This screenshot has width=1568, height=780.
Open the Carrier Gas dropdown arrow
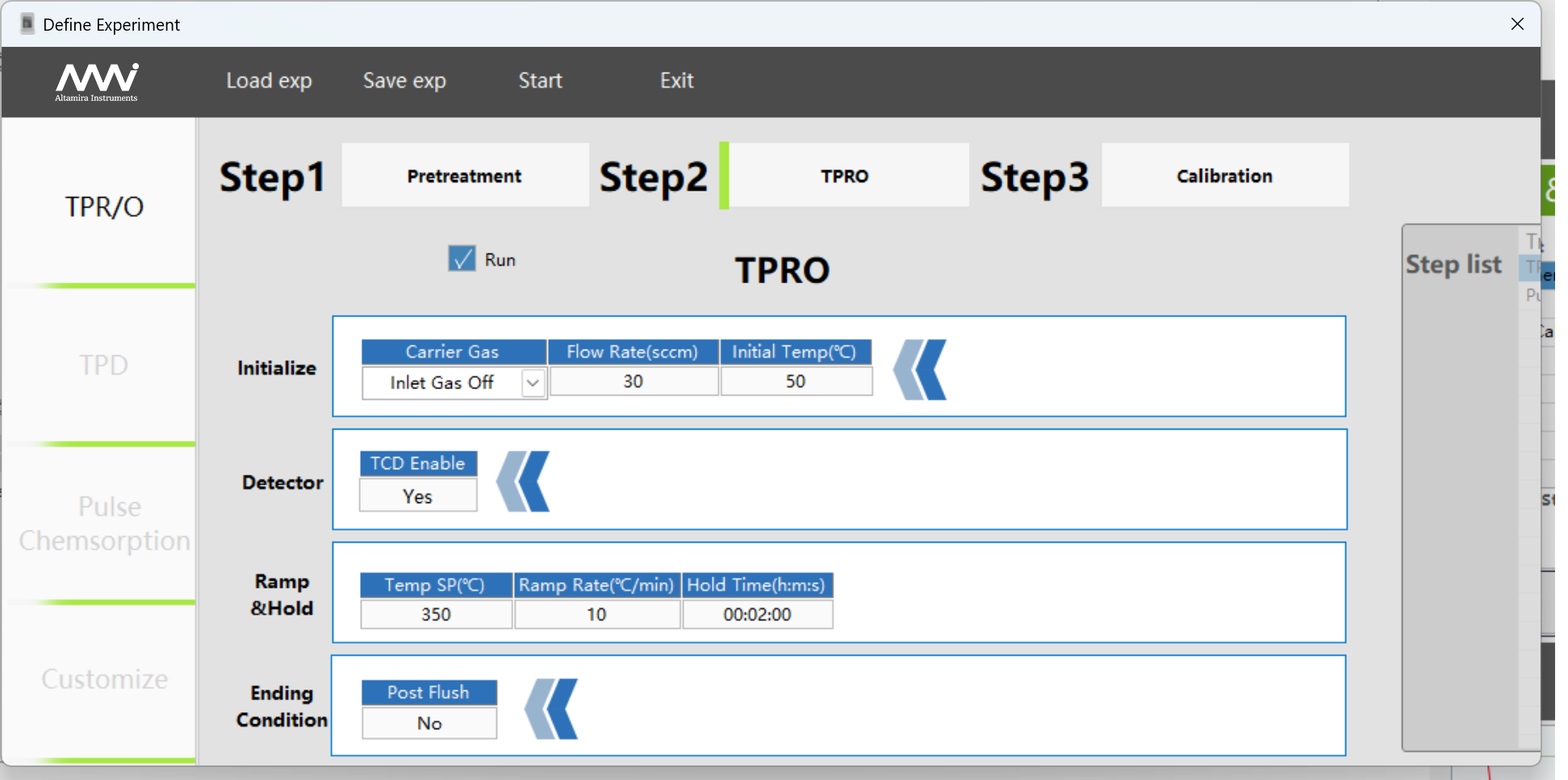(533, 383)
